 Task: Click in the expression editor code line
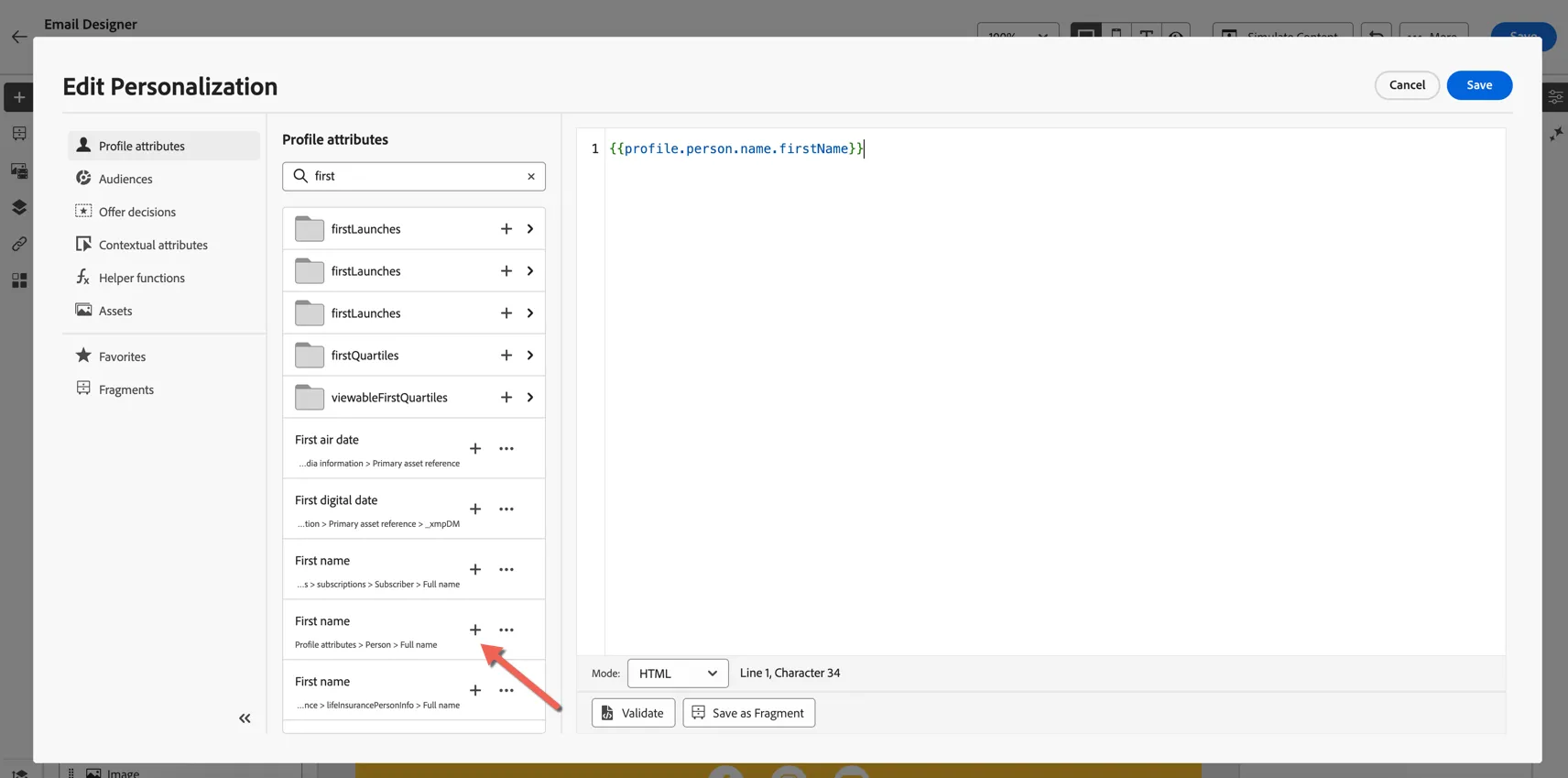pos(736,148)
